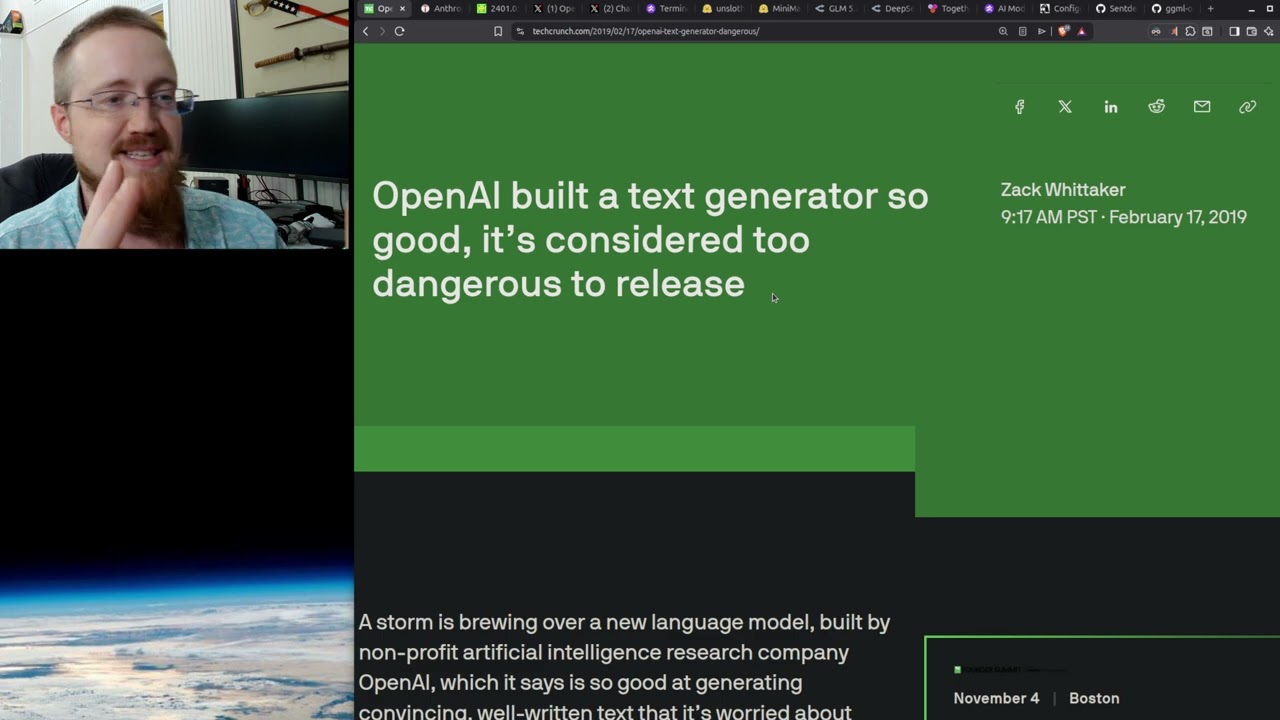Open Brave Shields lion icon
This screenshot has height=720, width=1280.
[x=1063, y=31]
